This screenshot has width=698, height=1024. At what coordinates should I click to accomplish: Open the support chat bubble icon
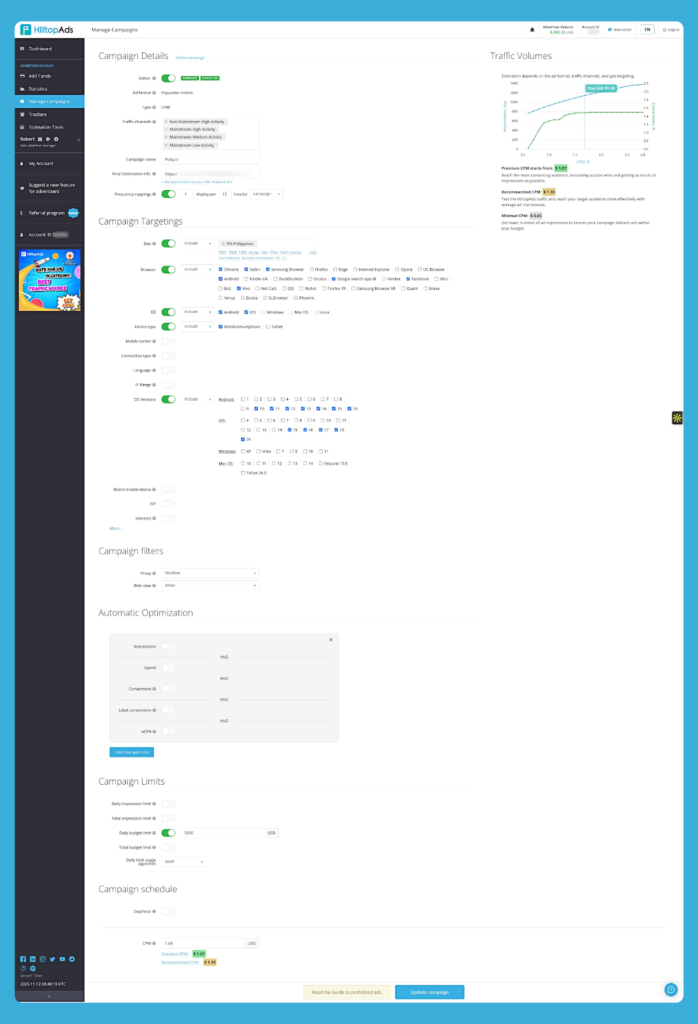point(671,989)
